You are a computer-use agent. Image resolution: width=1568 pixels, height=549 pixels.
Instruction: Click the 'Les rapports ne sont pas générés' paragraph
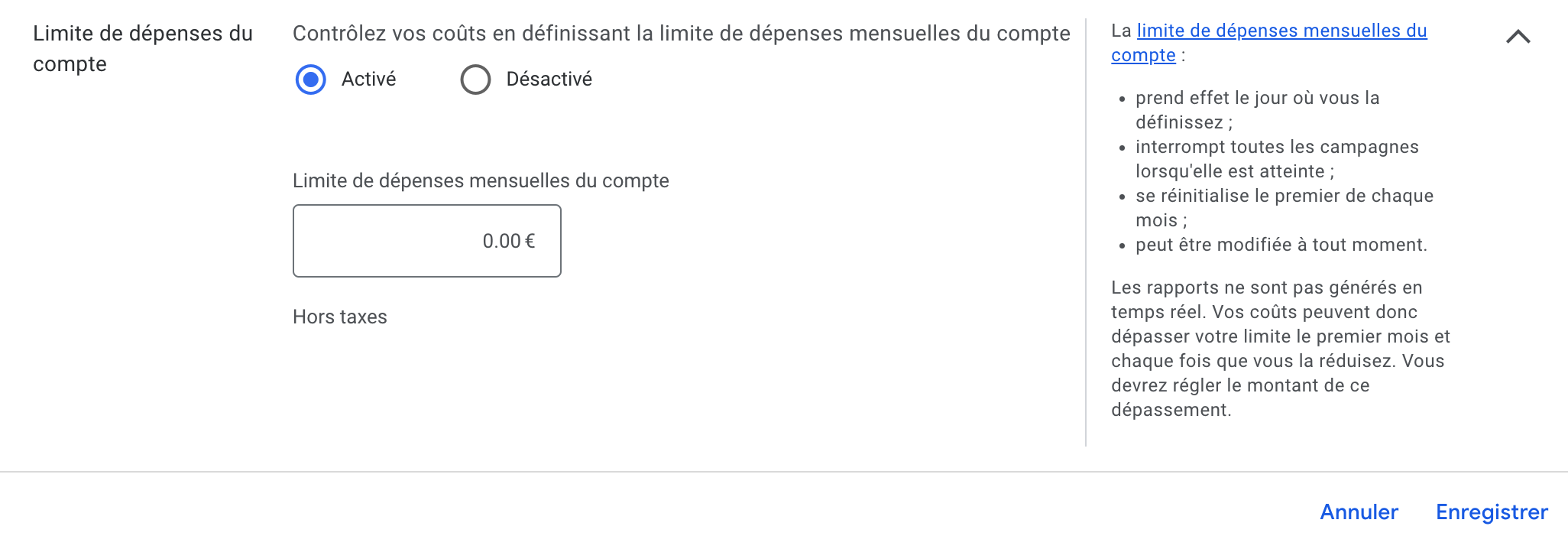pyautogui.click(x=1280, y=349)
